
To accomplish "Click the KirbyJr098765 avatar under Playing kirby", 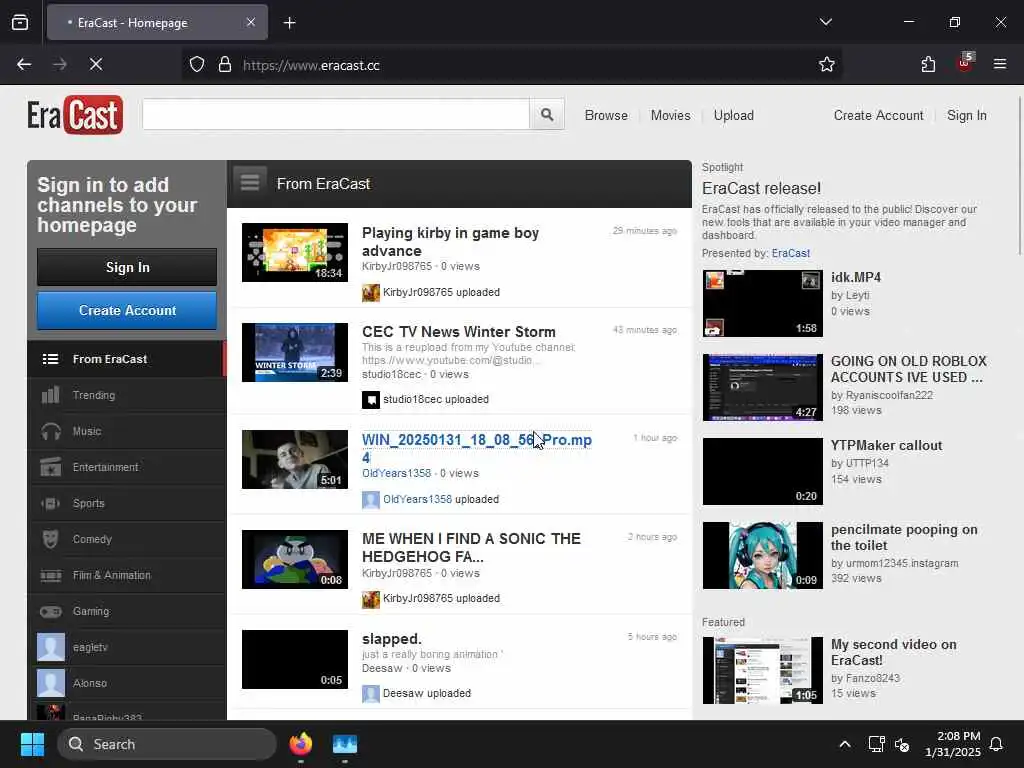I will click(371, 293).
